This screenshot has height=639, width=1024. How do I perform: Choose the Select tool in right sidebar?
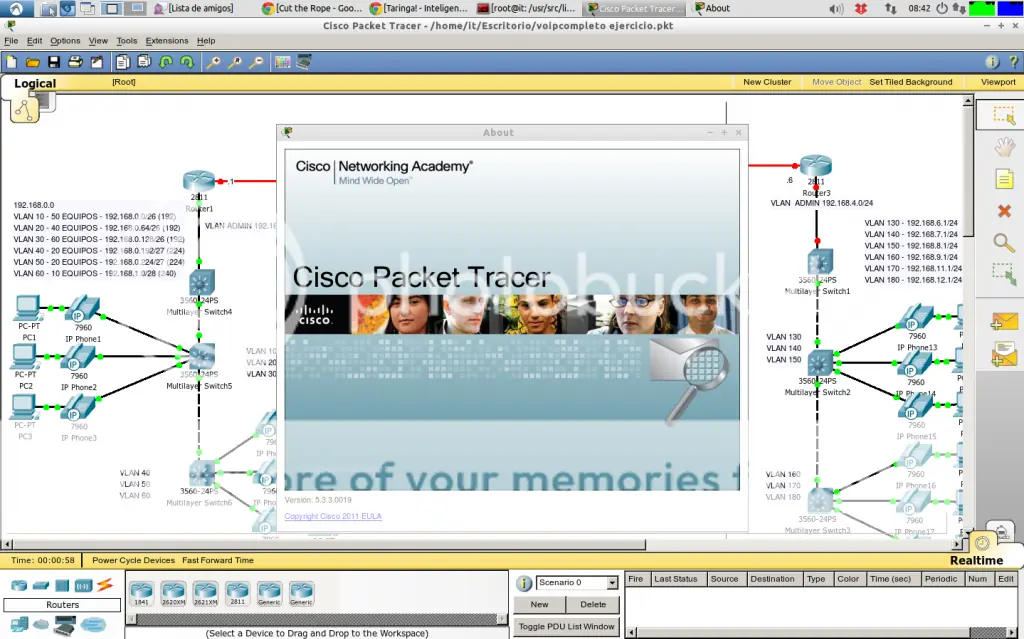point(1004,115)
